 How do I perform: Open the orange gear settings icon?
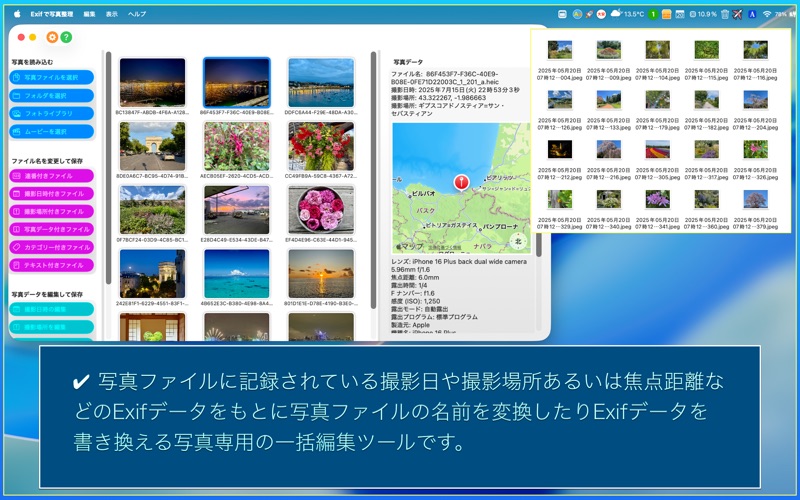[52, 37]
